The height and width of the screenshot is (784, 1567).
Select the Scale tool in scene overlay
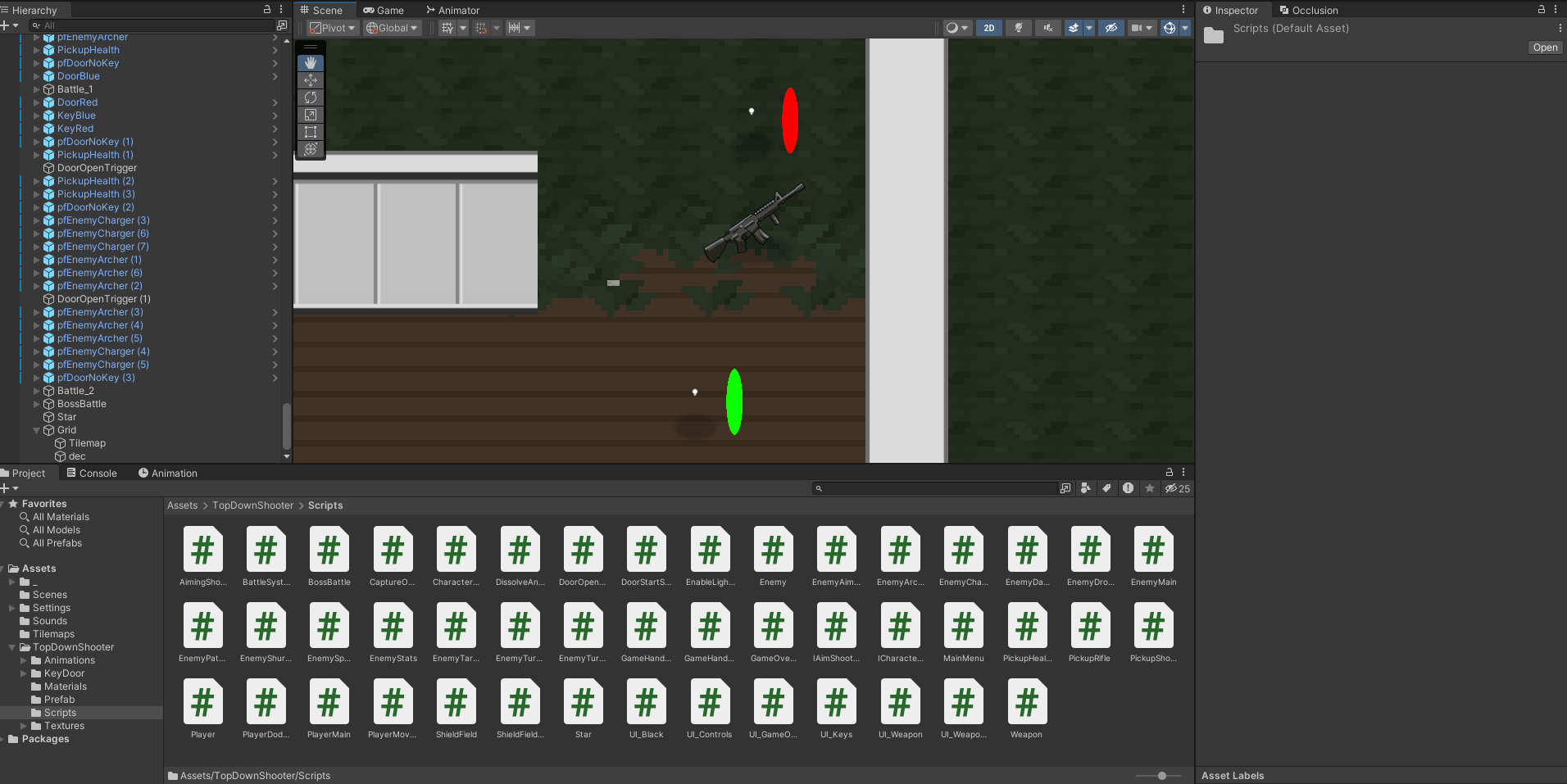tap(311, 115)
